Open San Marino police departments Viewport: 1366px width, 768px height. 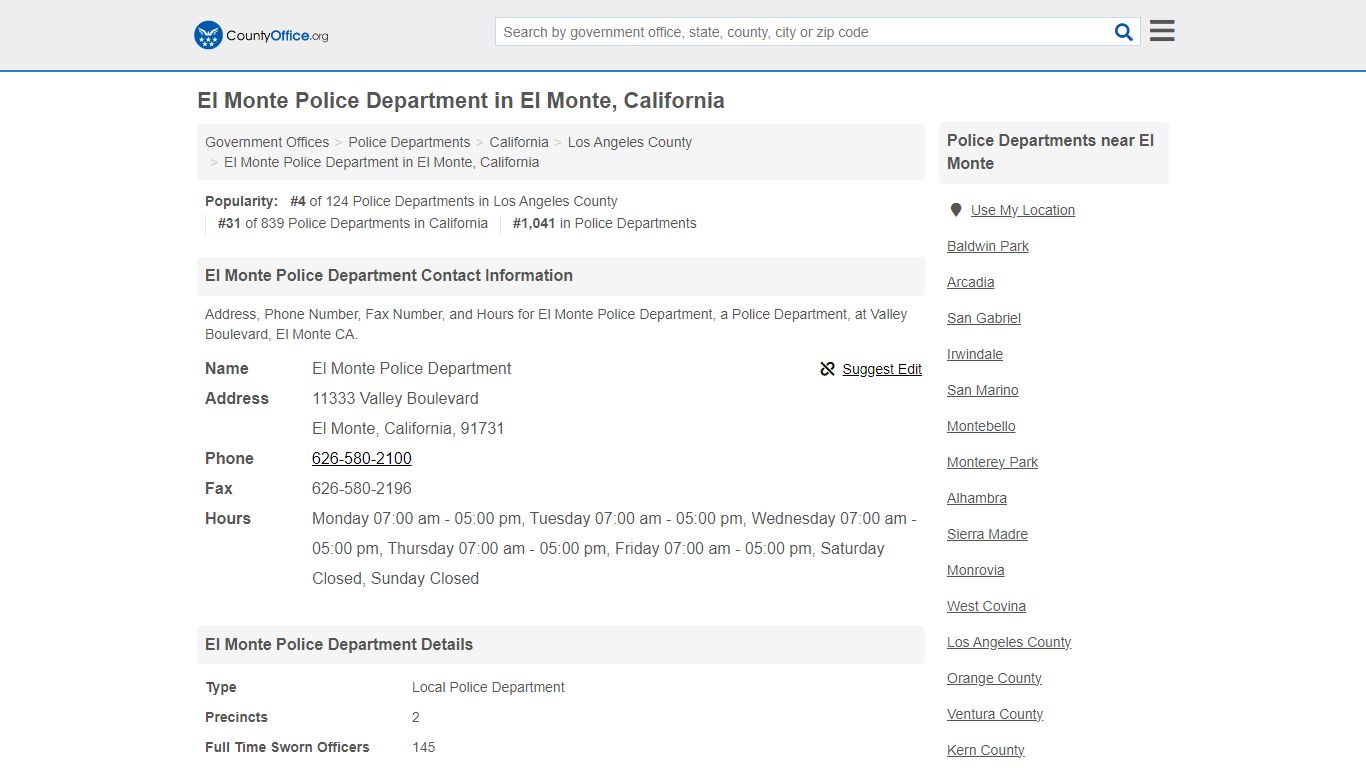pyautogui.click(x=983, y=390)
